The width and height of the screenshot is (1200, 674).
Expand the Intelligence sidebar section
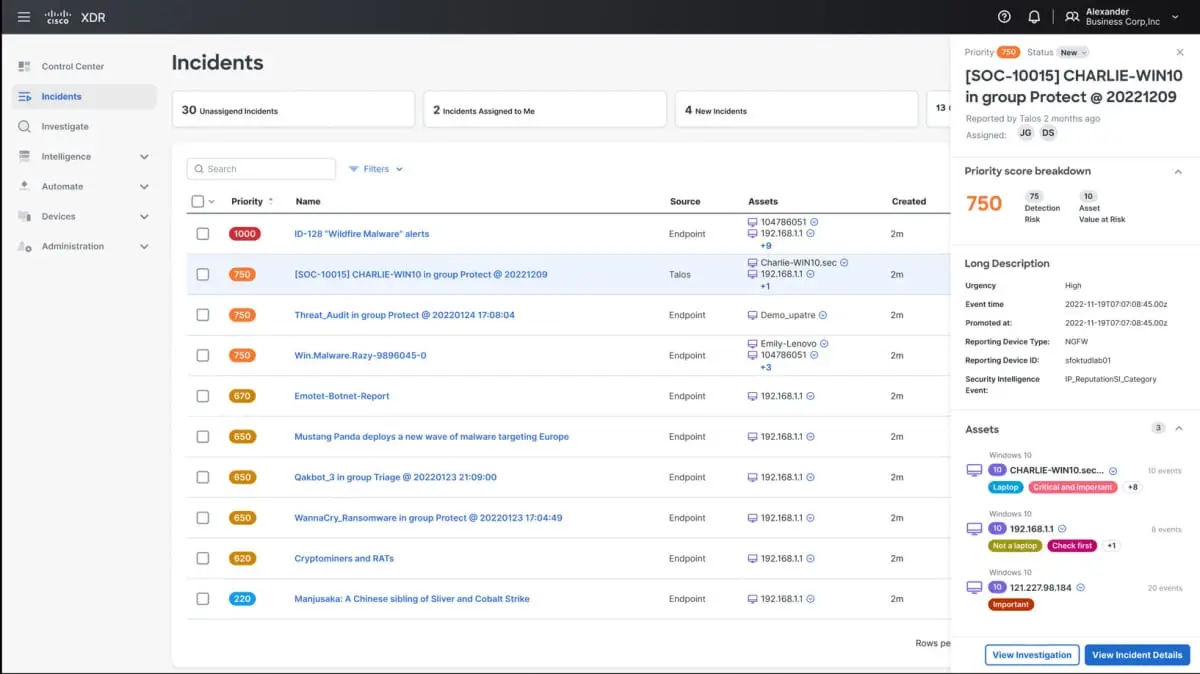tap(144, 157)
